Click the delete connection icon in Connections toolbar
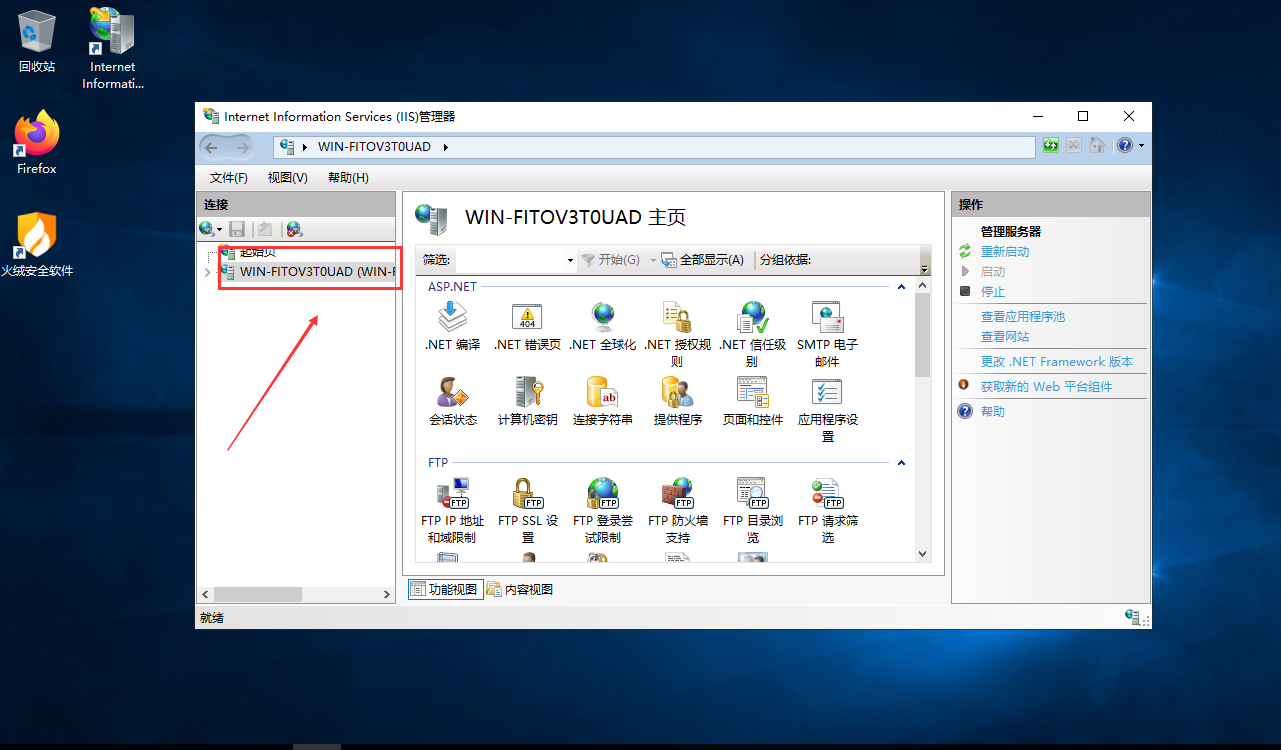1281x750 pixels. click(x=293, y=229)
